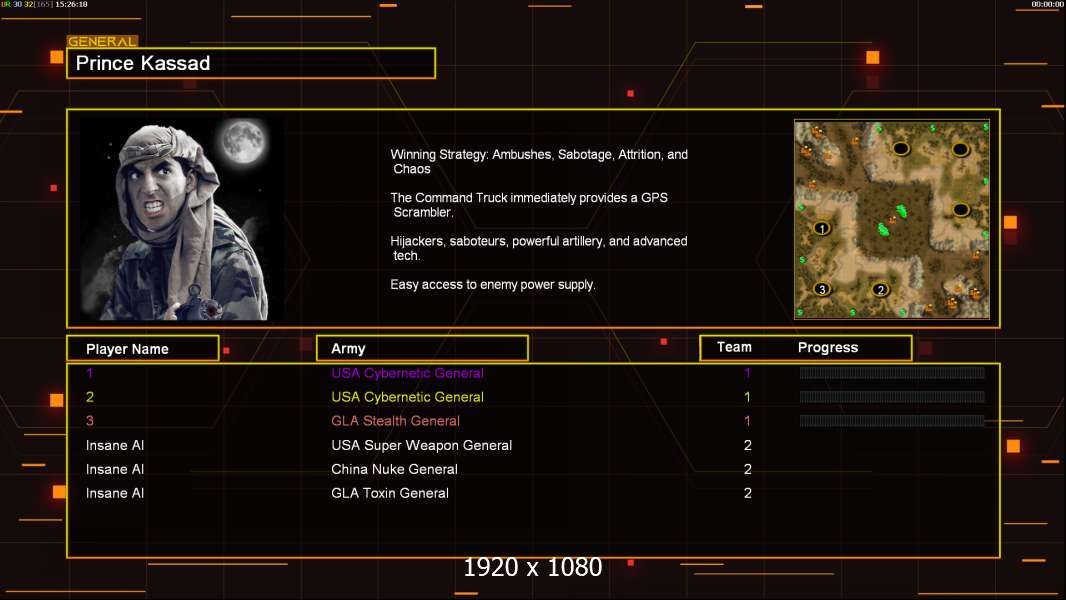The height and width of the screenshot is (600, 1066).
Task: Click the Army column header
Action: (x=422, y=349)
